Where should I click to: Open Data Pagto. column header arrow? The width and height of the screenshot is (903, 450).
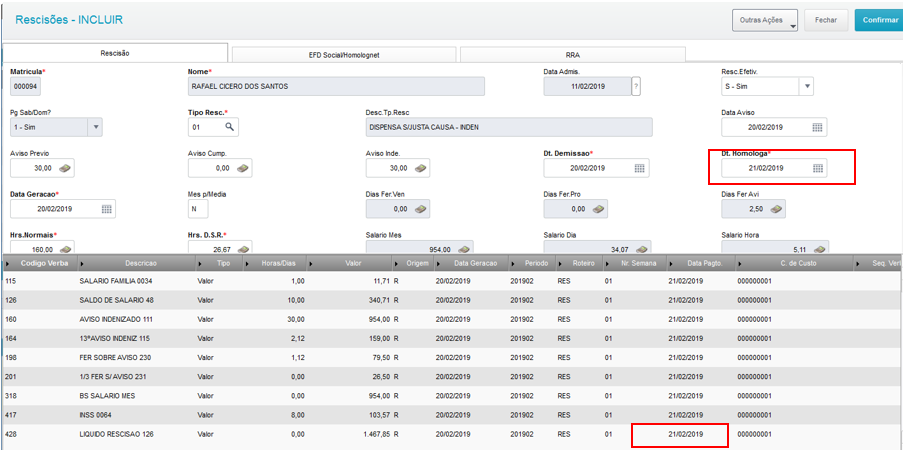point(671,263)
